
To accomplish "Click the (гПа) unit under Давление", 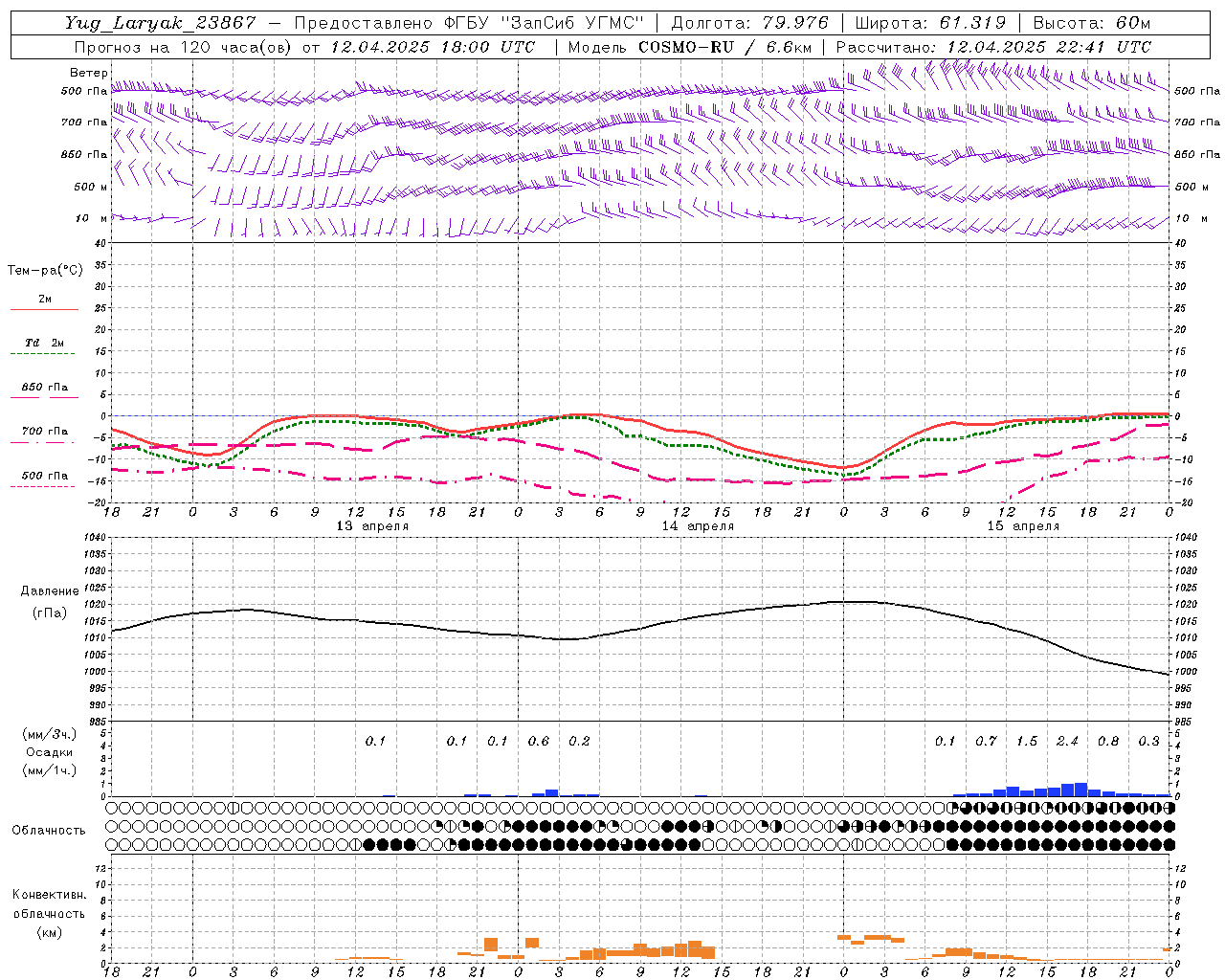I will [50, 613].
